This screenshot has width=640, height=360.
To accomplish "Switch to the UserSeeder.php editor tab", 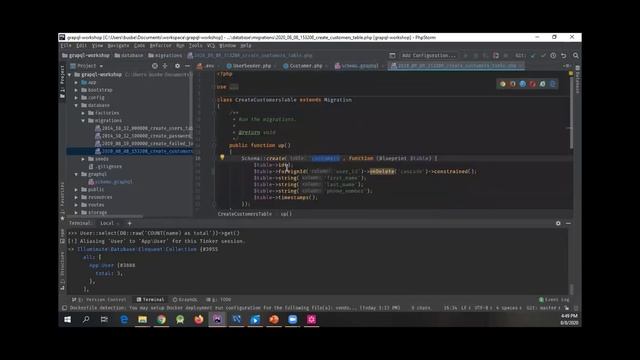I will (249, 66).
